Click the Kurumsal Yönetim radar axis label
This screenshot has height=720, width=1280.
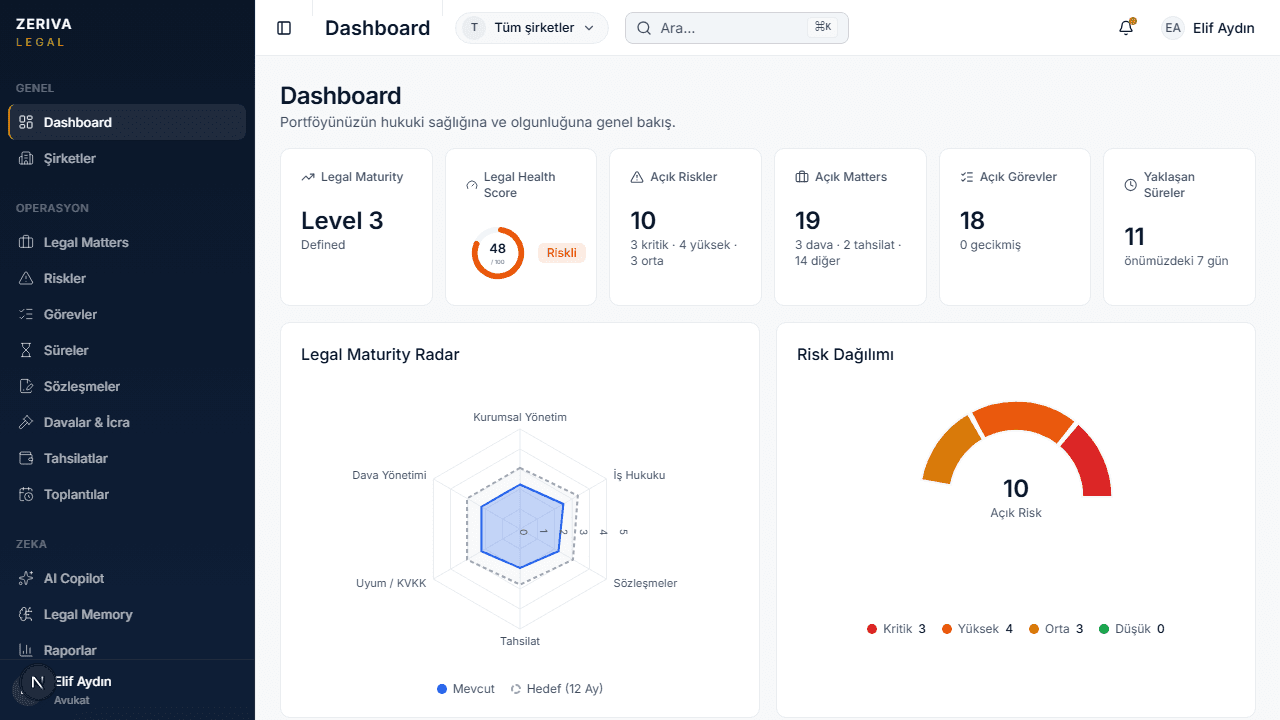pos(520,417)
